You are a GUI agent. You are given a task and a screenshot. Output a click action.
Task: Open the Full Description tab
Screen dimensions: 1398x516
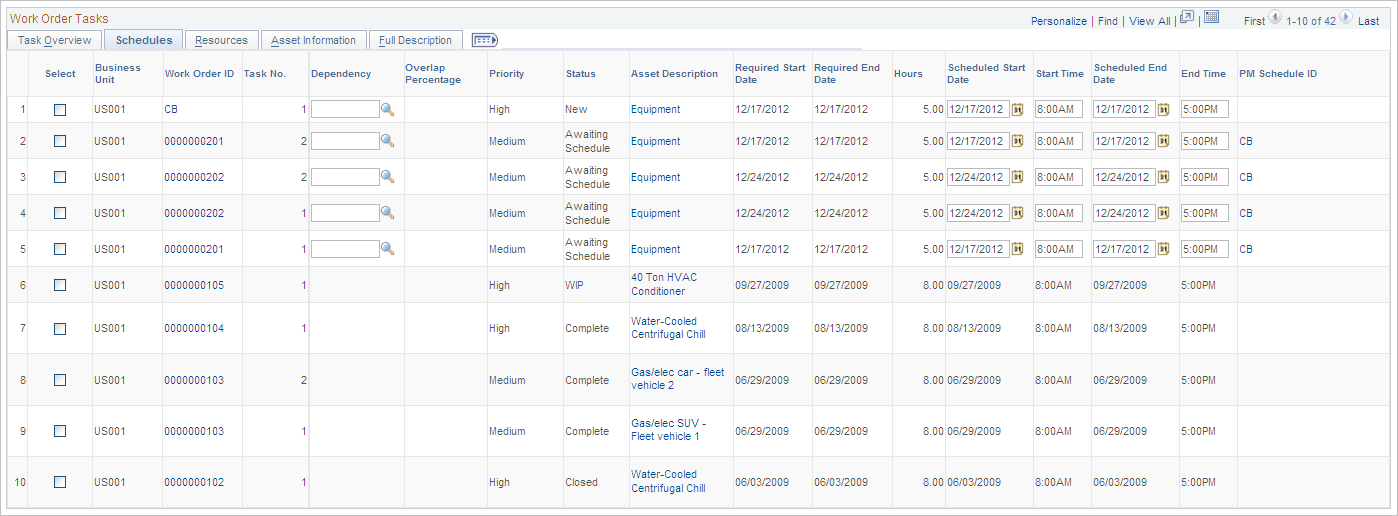(416, 40)
